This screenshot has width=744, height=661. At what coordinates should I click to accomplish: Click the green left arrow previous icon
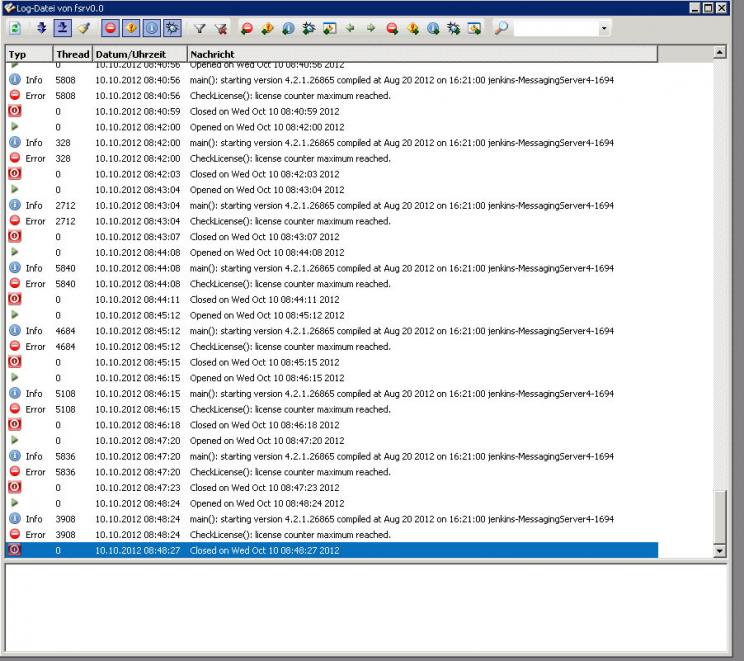(x=350, y=29)
